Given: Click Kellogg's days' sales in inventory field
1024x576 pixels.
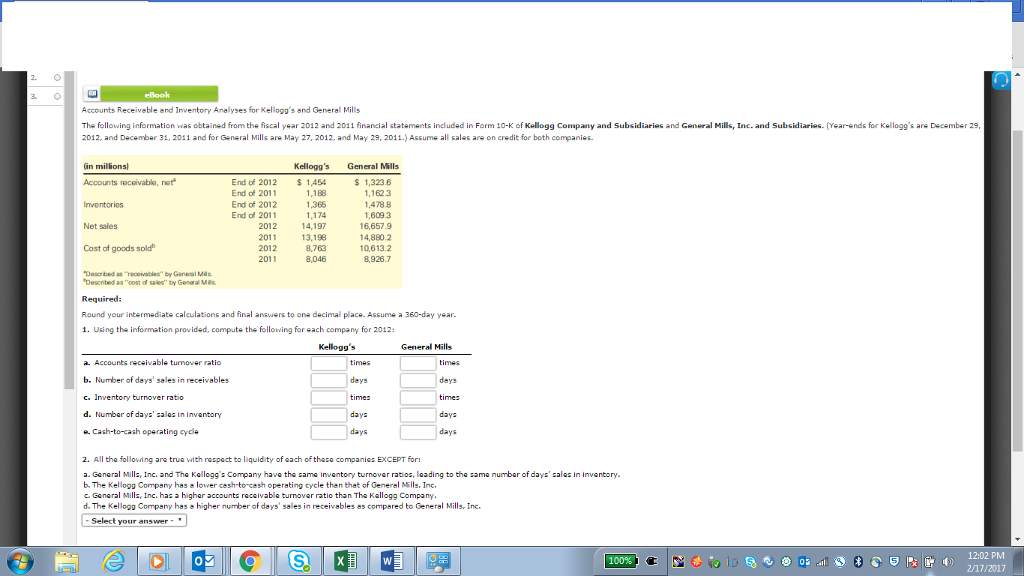Looking at the screenshot, I should pos(328,415).
